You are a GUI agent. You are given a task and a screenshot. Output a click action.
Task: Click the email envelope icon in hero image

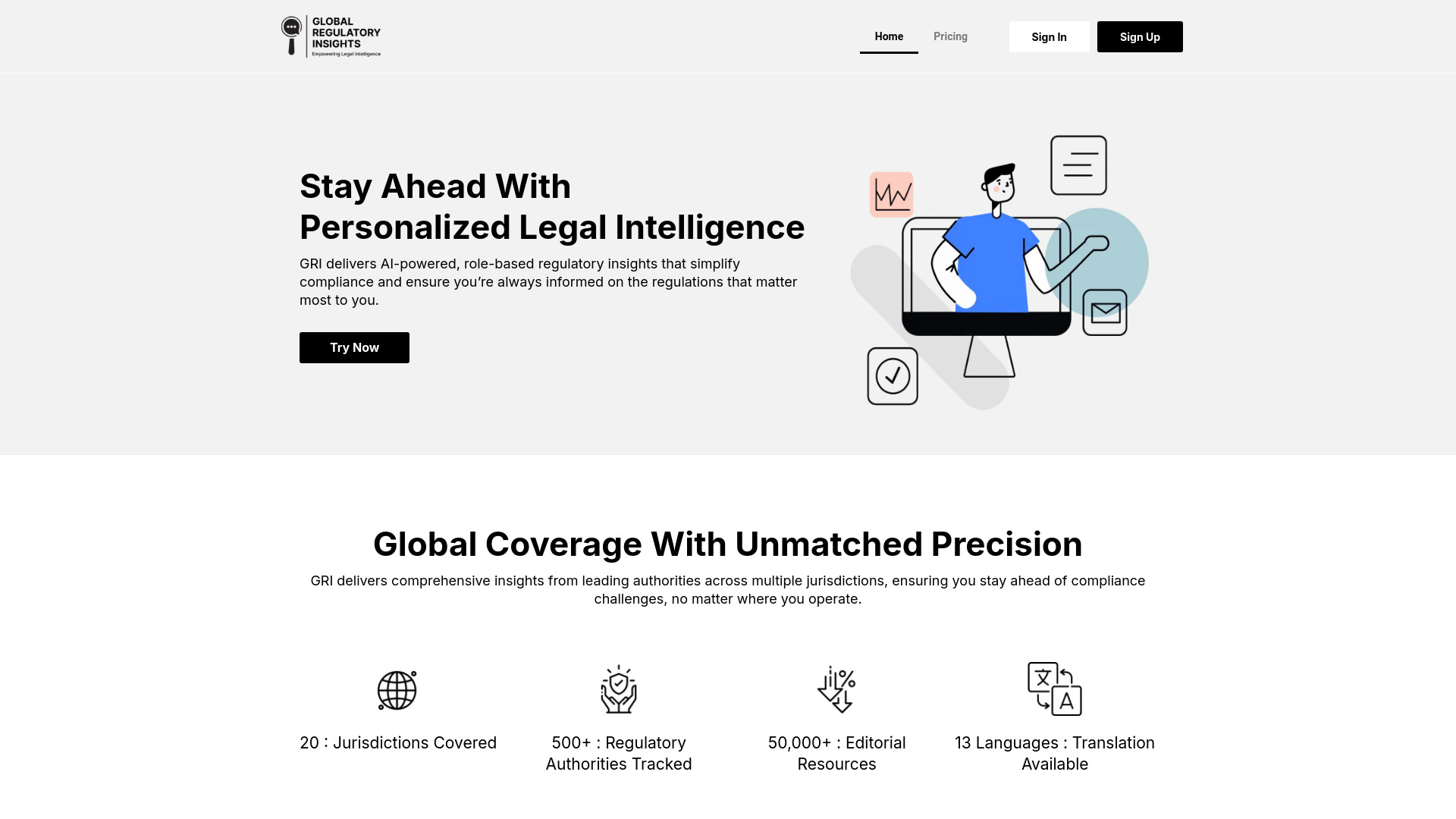coord(1106,312)
